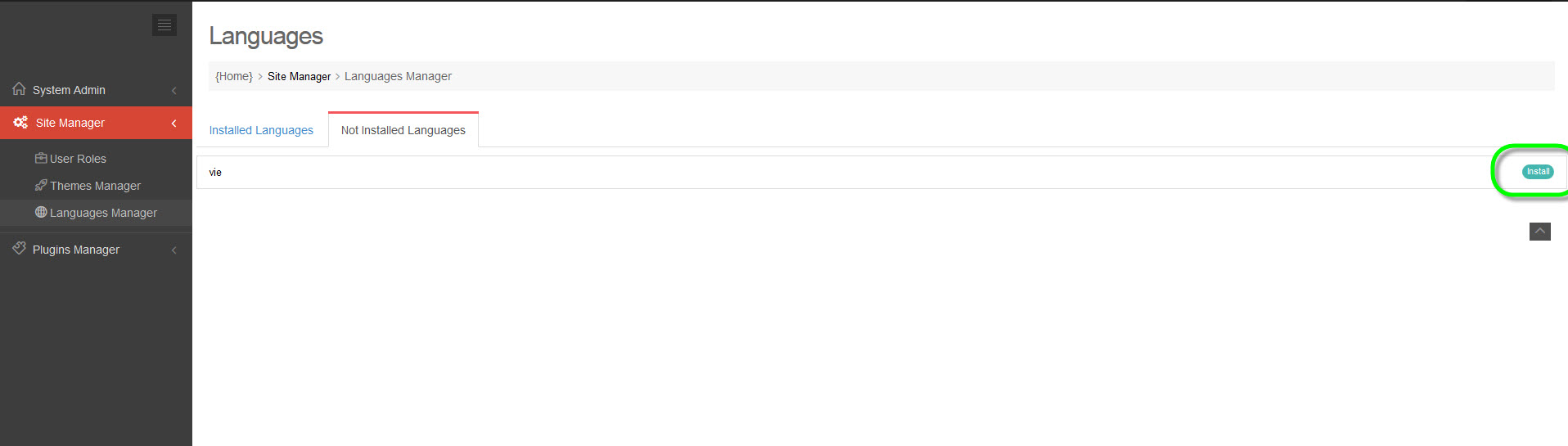Select the Not Installed Languages tab
This screenshot has height=446, width=1568.
pos(403,130)
